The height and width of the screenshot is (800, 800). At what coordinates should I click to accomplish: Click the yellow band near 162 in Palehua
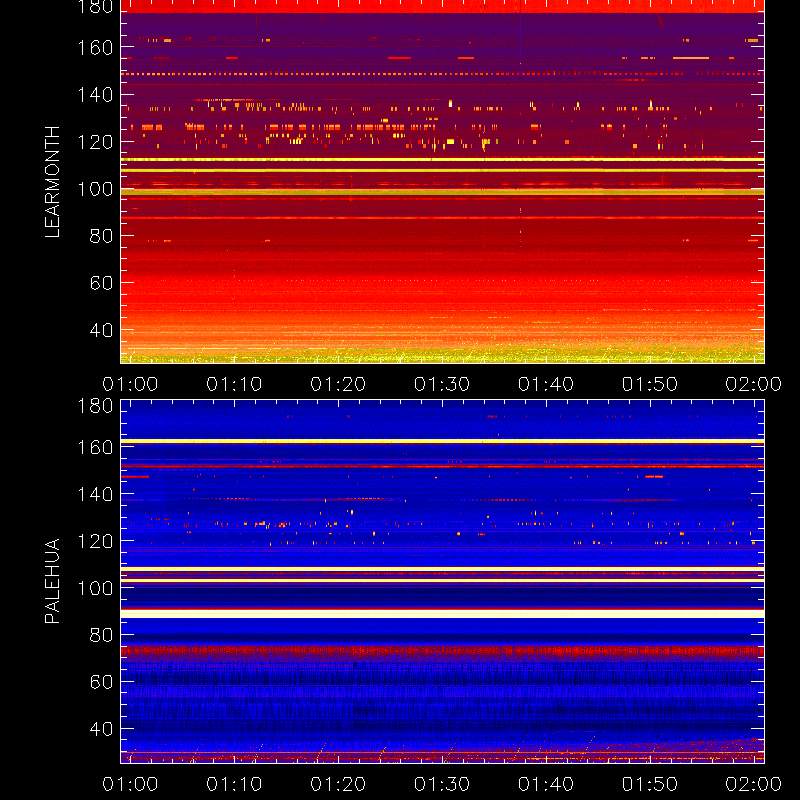point(442,441)
